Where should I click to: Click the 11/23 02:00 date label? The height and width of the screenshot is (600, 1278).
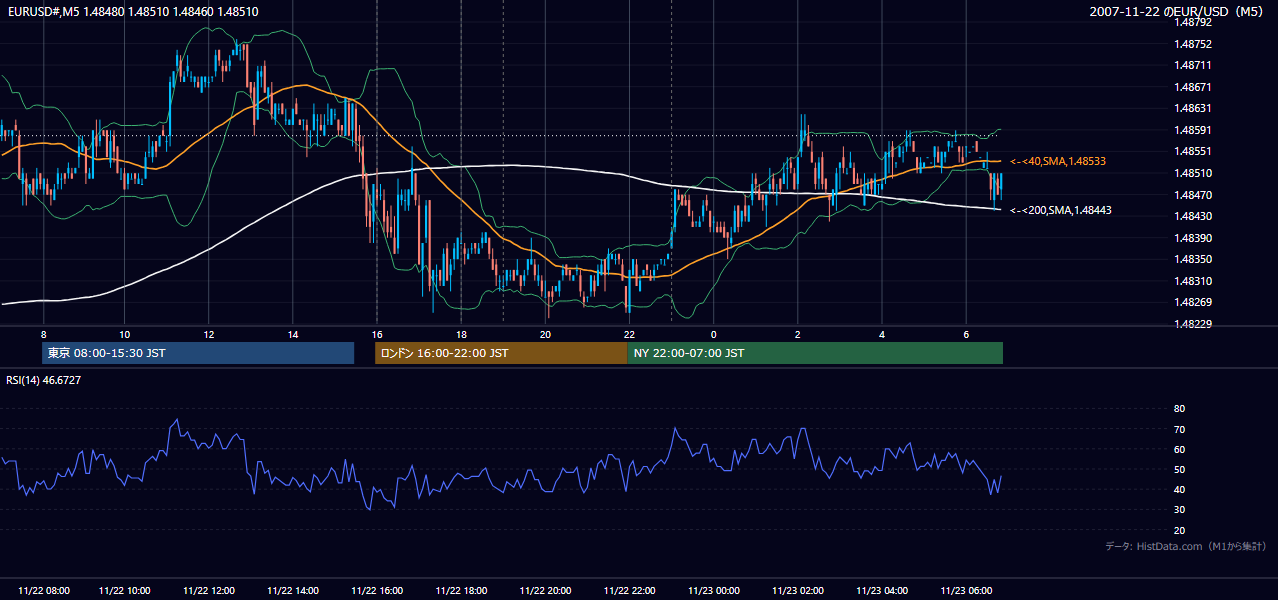point(797,591)
